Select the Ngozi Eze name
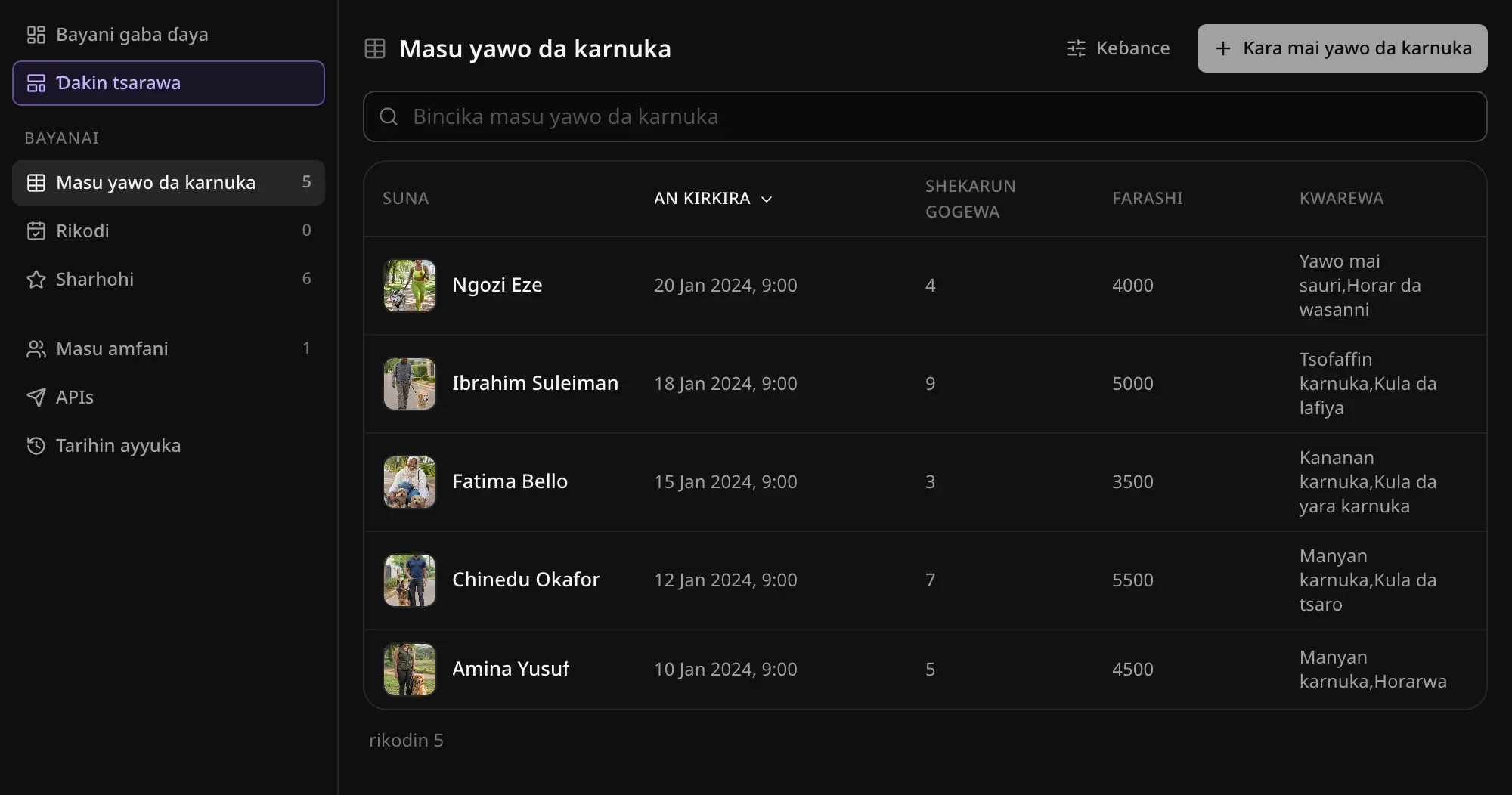Viewport: 1512px width, 795px height. (x=497, y=286)
